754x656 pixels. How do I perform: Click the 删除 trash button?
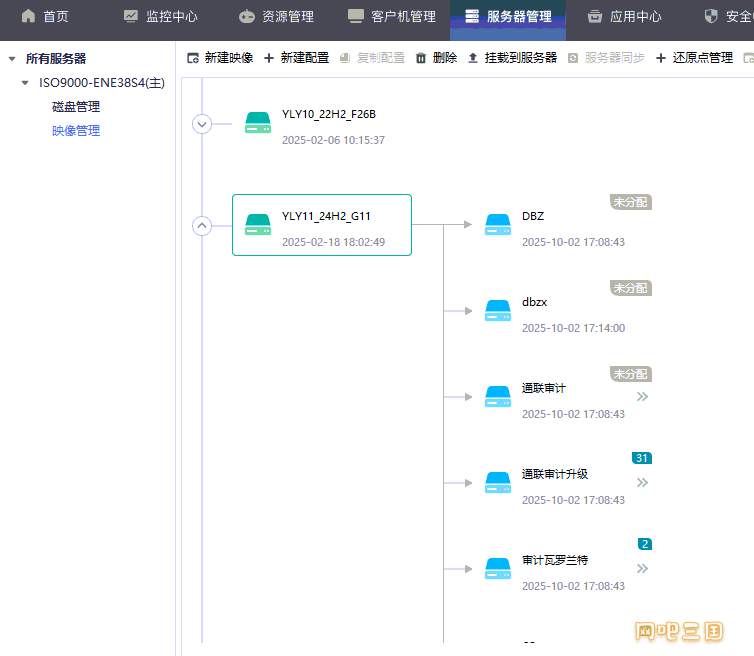(436, 58)
